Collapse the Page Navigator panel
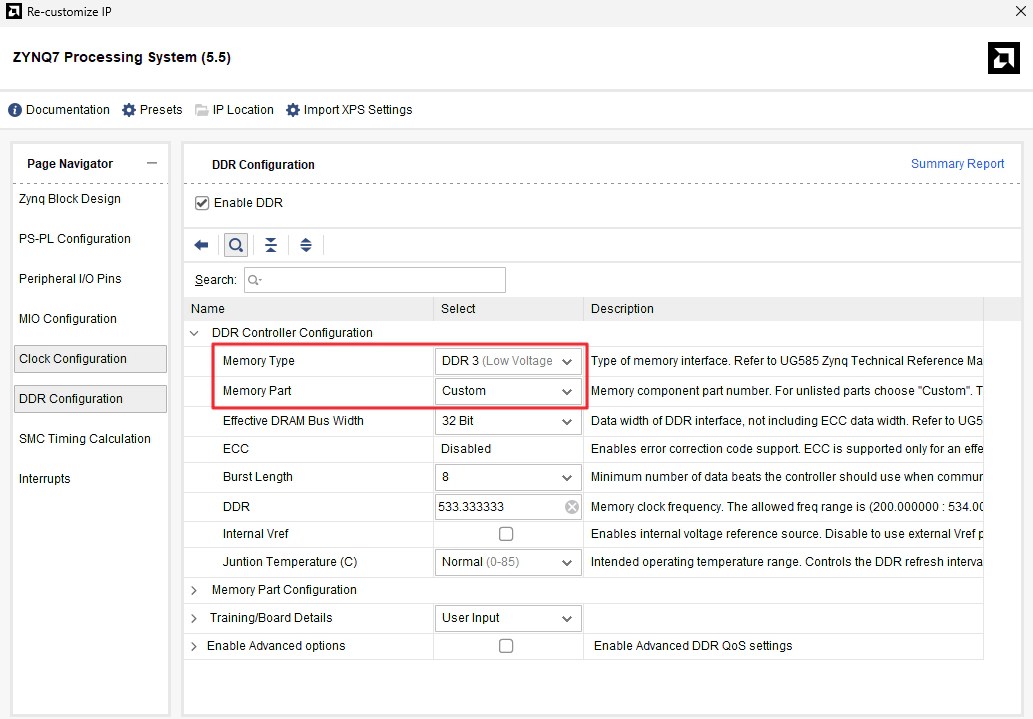This screenshot has width=1033, height=719. coord(152,163)
